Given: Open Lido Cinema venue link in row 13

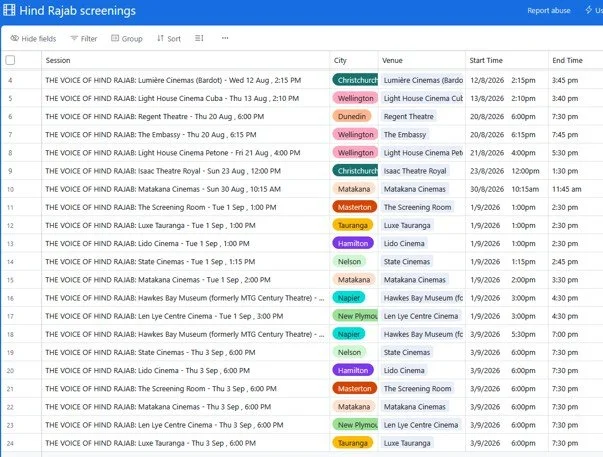Looking at the screenshot, I should [404, 244].
